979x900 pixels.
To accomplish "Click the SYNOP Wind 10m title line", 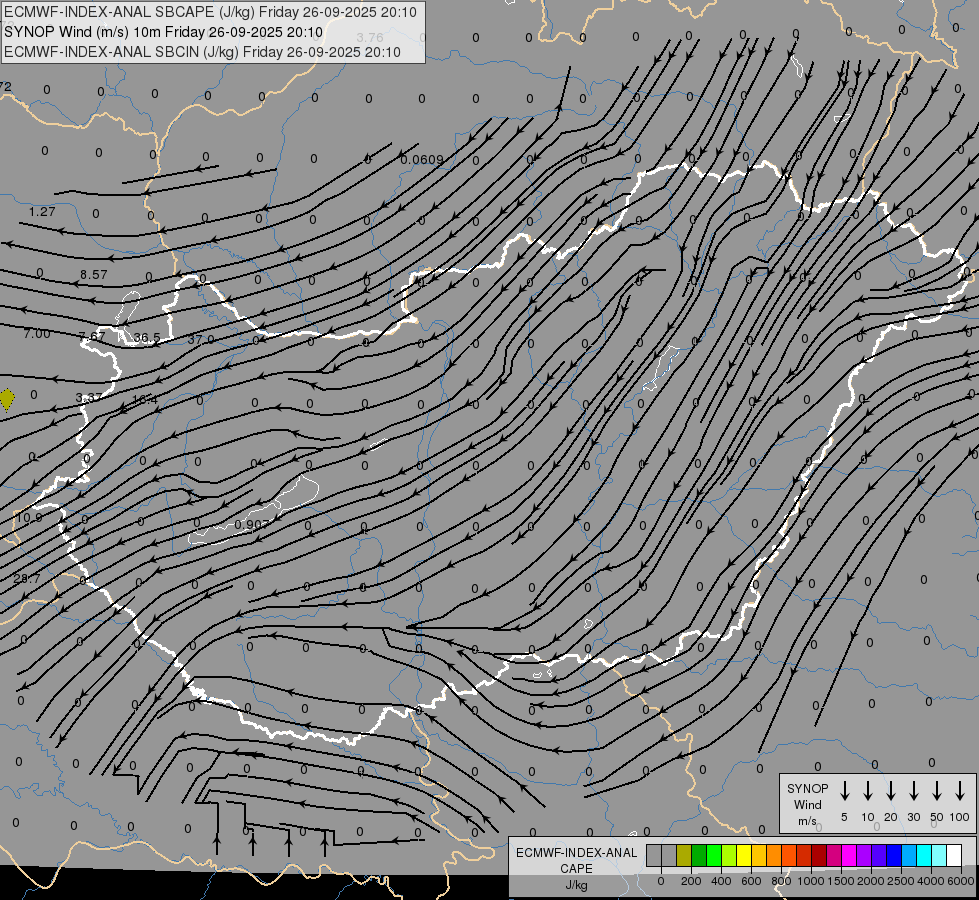I will point(164,32).
